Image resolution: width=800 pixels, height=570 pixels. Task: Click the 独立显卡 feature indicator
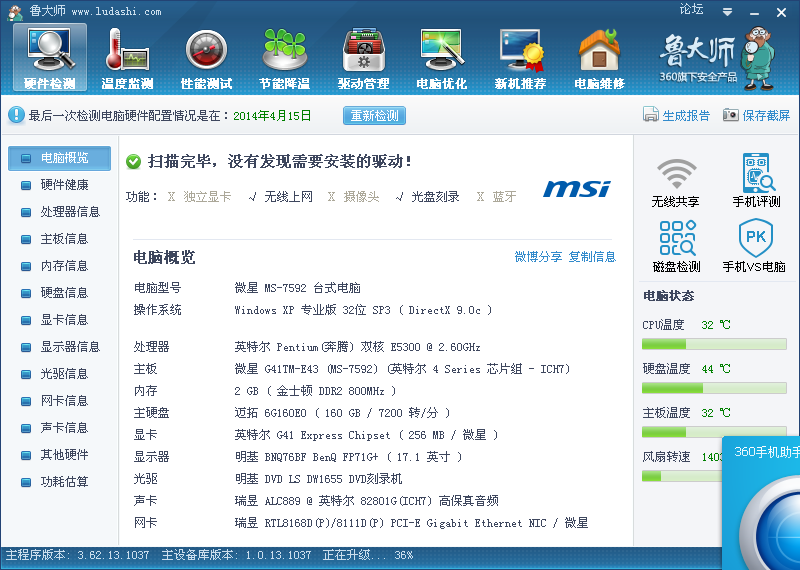click(x=199, y=196)
